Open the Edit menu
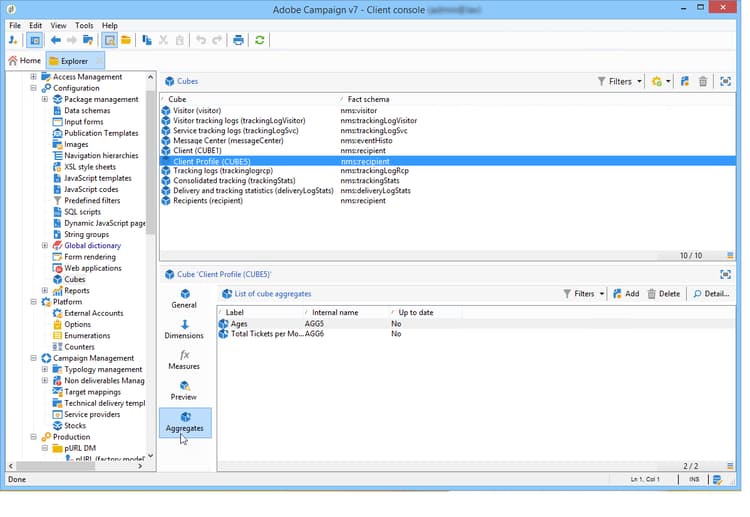Image resolution: width=750 pixels, height=517 pixels. (35, 25)
